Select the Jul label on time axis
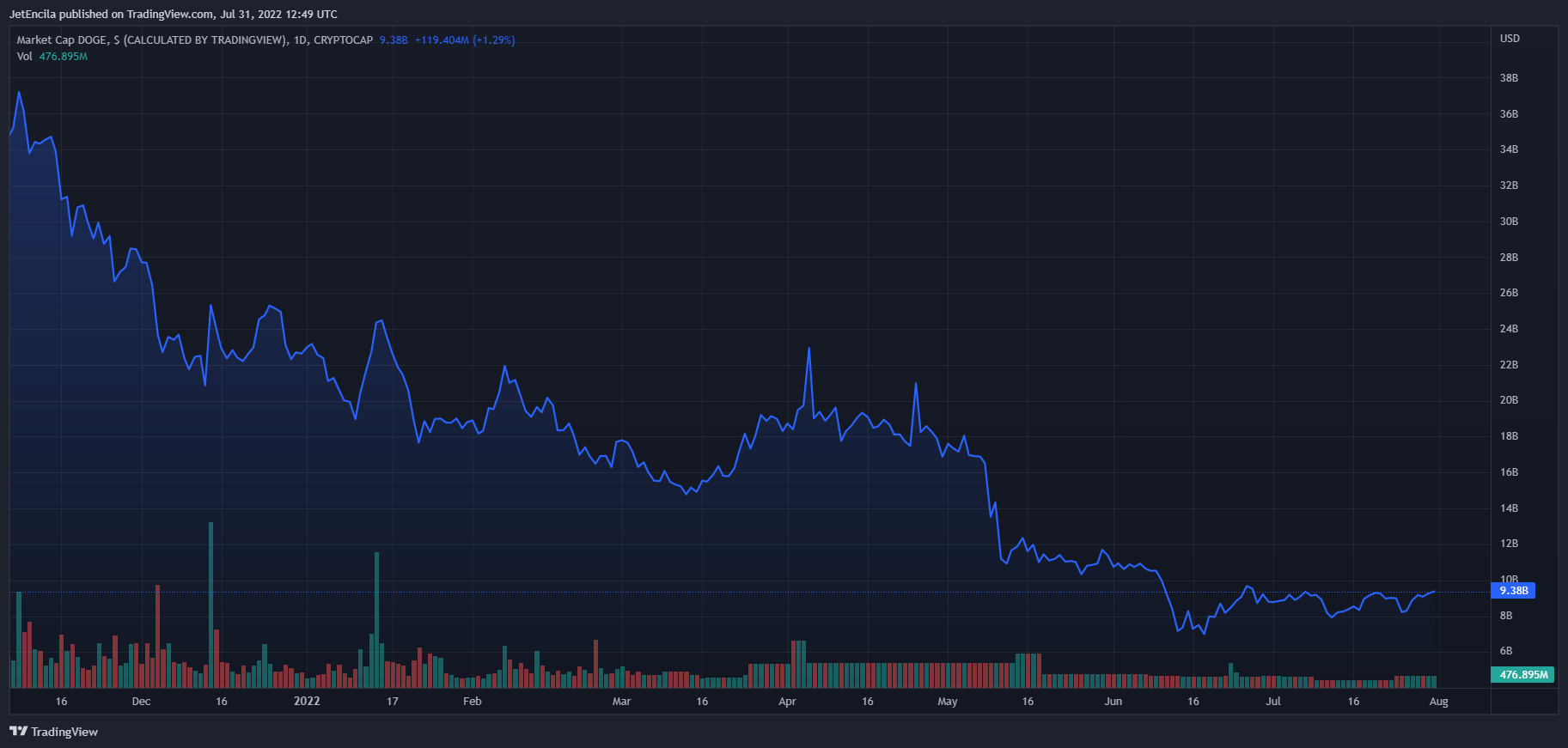1568x748 pixels. pyautogui.click(x=1273, y=702)
